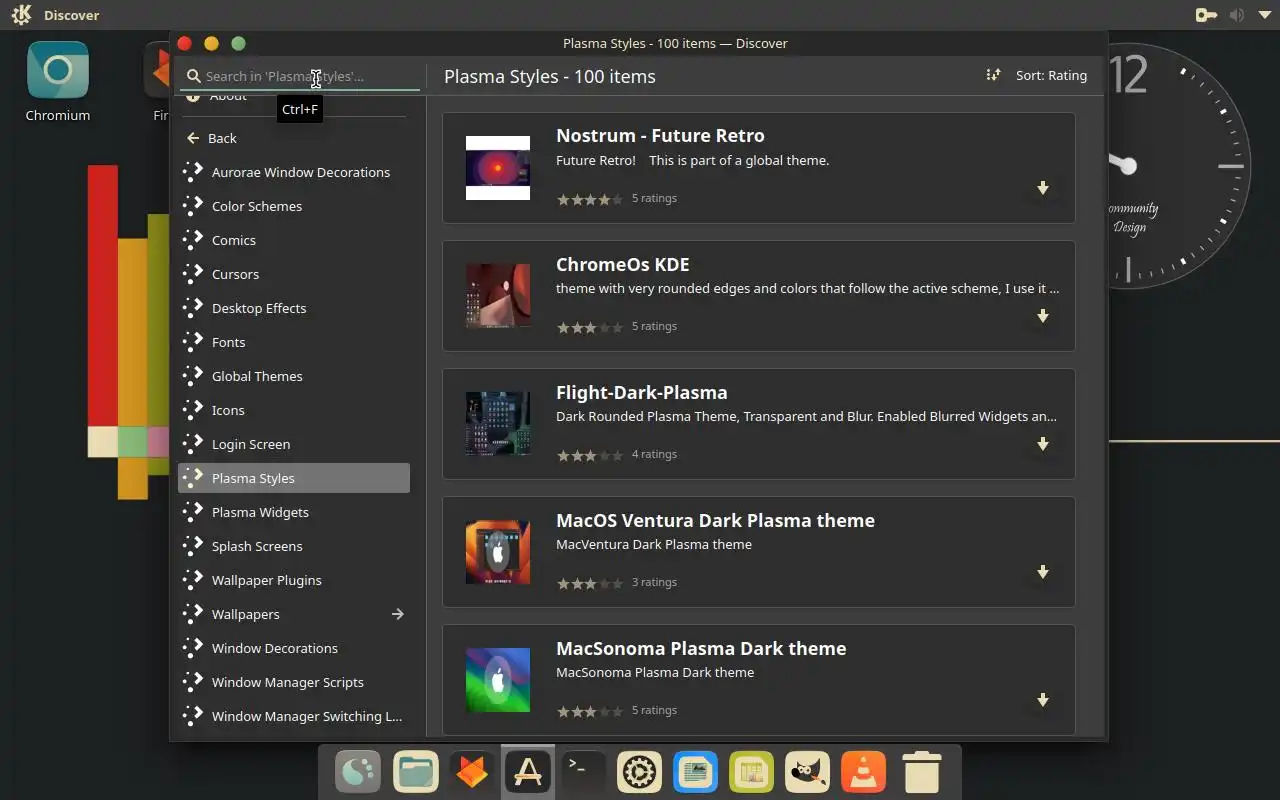This screenshot has height=800, width=1280.
Task: Open Desktop Effects category
Action: [294, 308]
